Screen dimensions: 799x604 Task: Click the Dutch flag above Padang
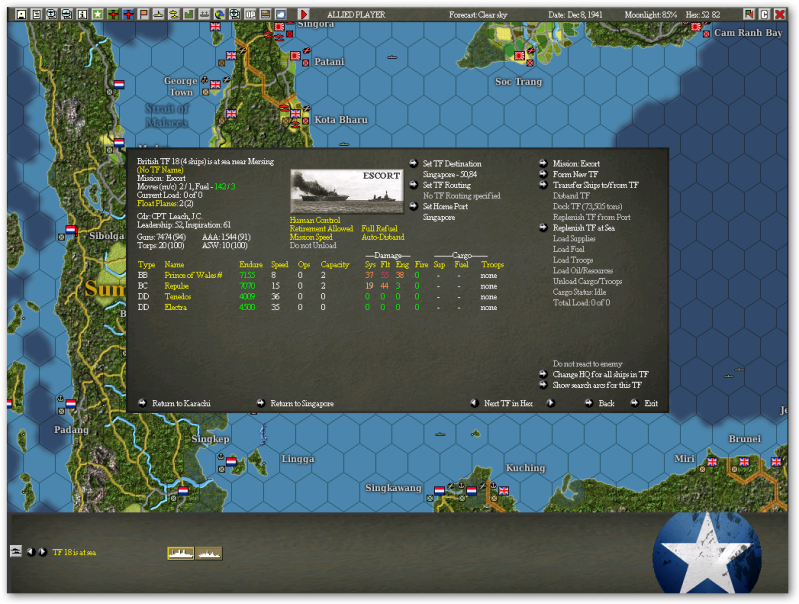pos(71,403)
